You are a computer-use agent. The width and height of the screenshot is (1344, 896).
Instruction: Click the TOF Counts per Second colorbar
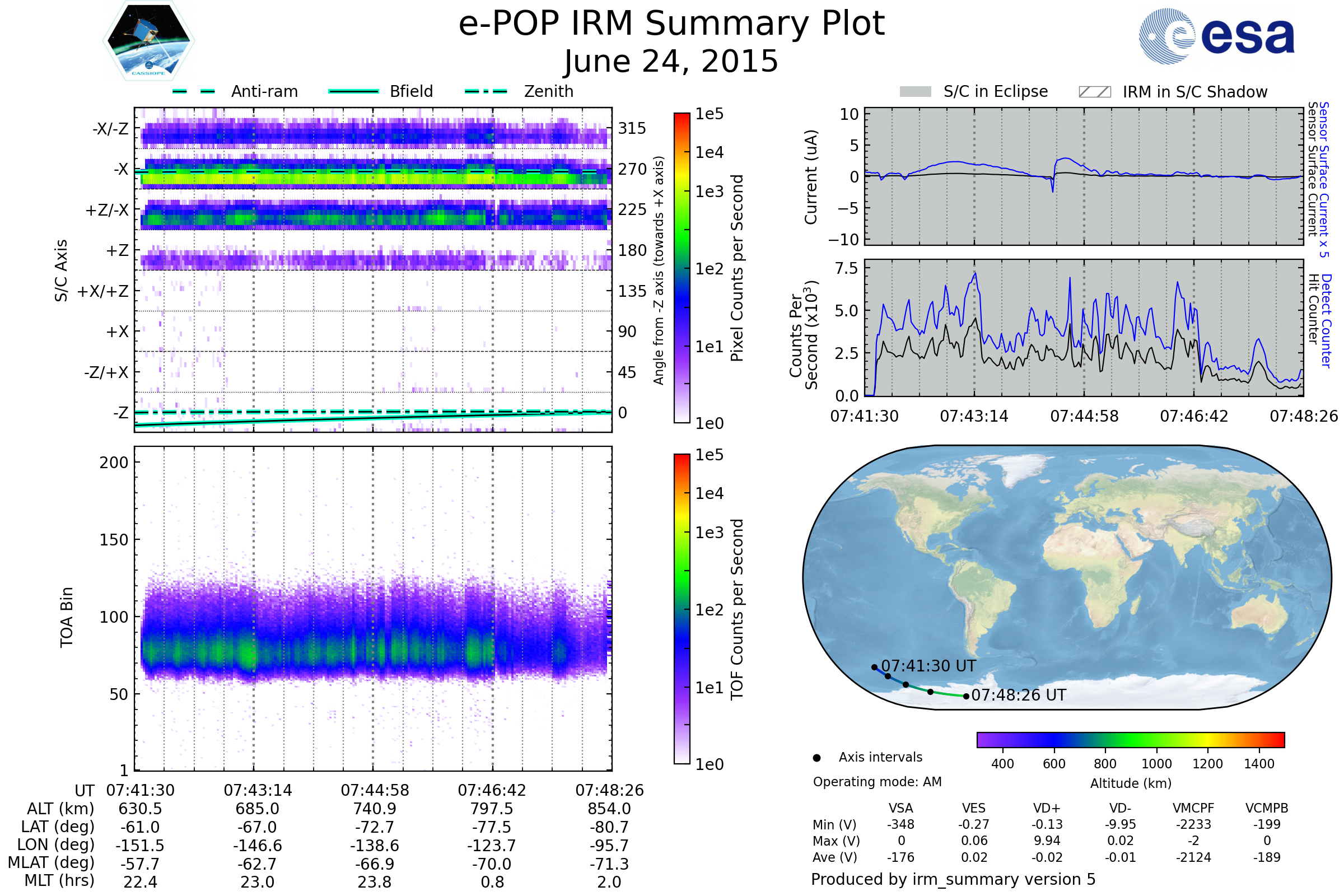pos(682,609)
